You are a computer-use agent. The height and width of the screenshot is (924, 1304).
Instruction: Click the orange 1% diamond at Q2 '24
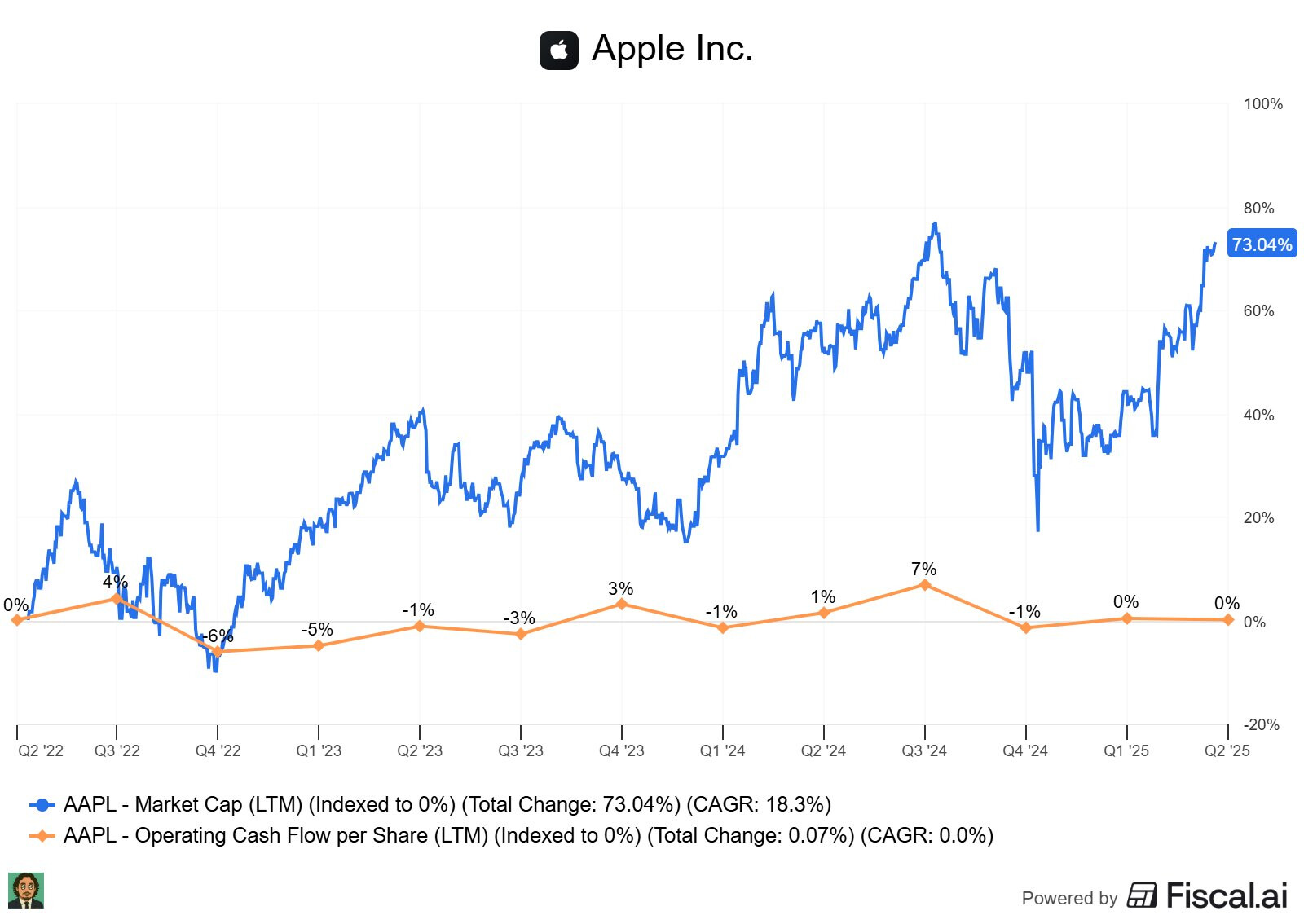pos(823,613)
